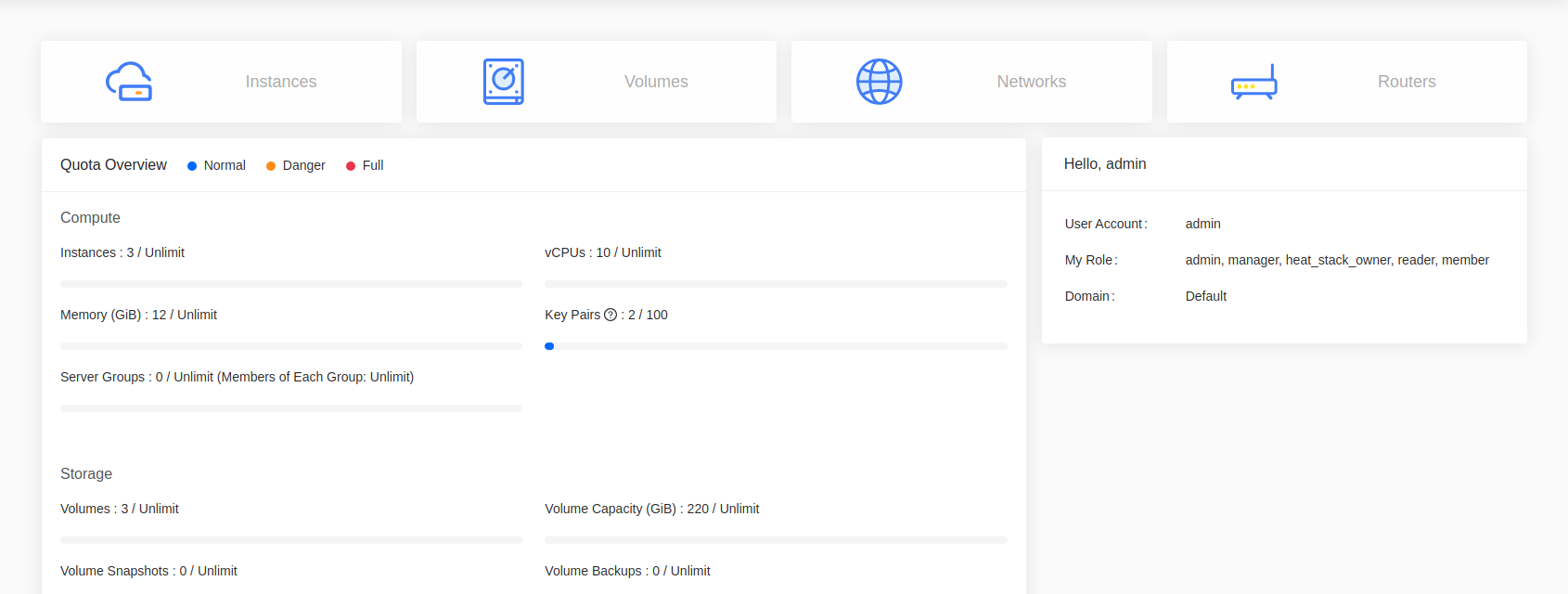This screenshot has width=1568, height=594.
Task: Click the user account value 'admin'
Action: [x=1203, y=224]
